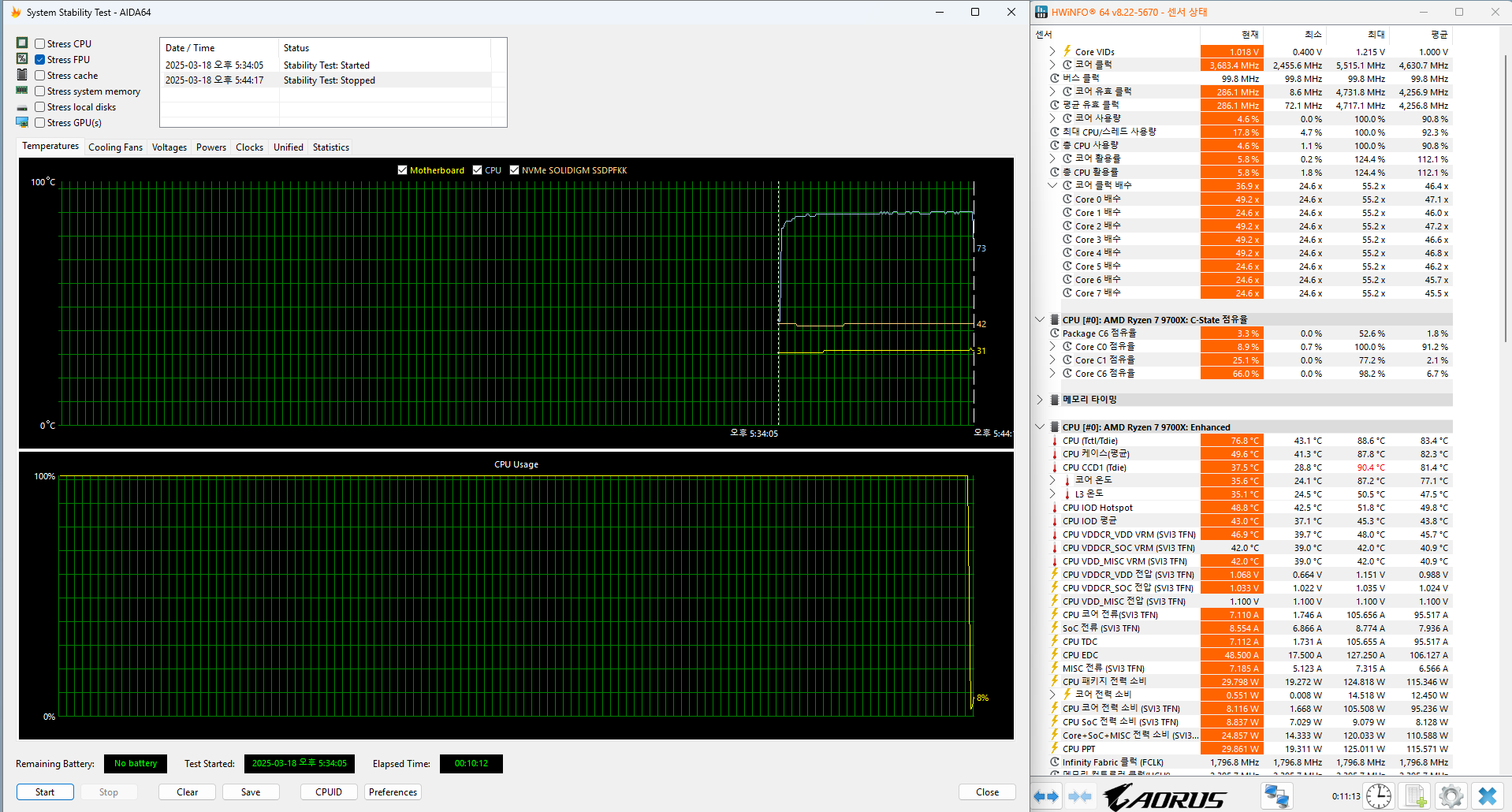Open Preferences in AIDA64
Screen dimensions: 1512x812
pos(393,792)
